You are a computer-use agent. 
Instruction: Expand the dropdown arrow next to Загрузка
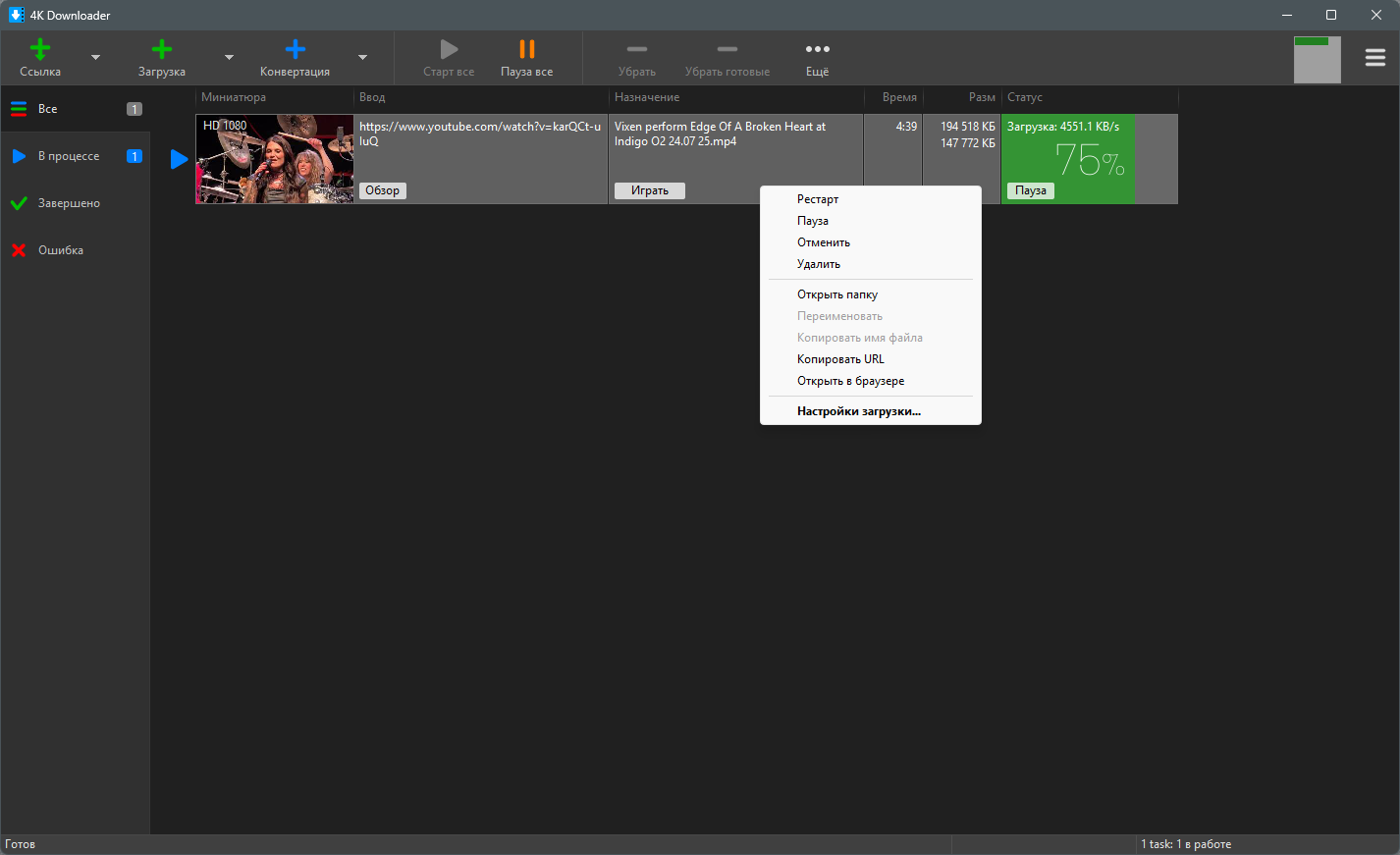point(229,58)
